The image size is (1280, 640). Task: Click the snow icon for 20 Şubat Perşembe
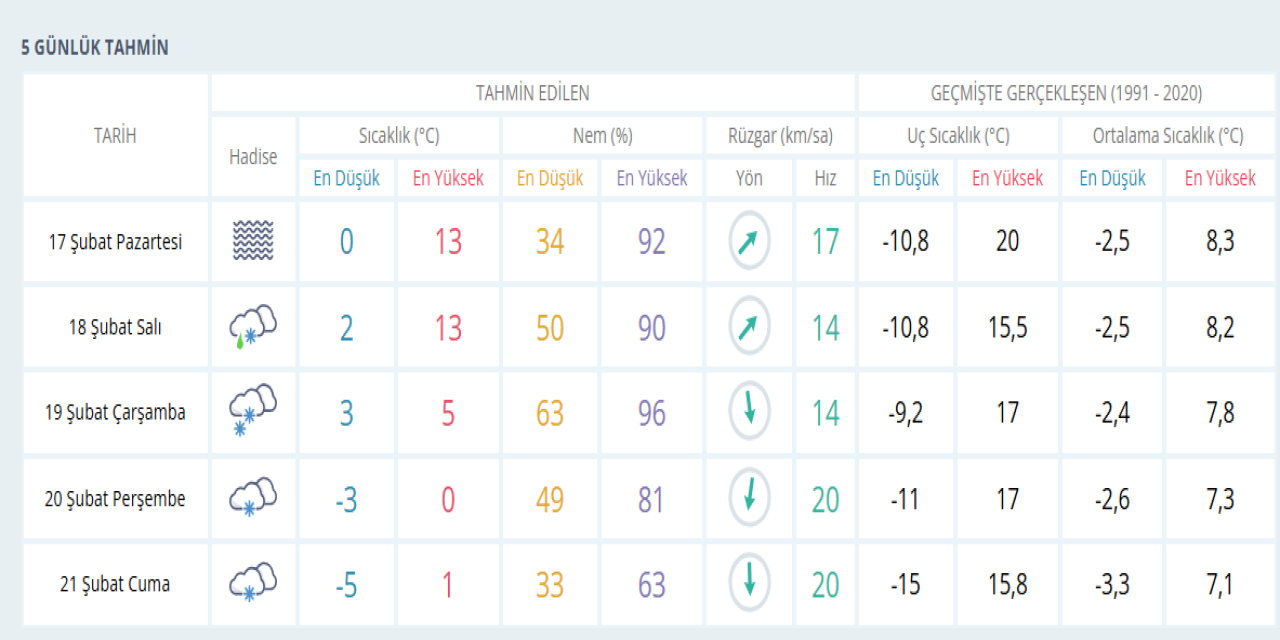252,498
